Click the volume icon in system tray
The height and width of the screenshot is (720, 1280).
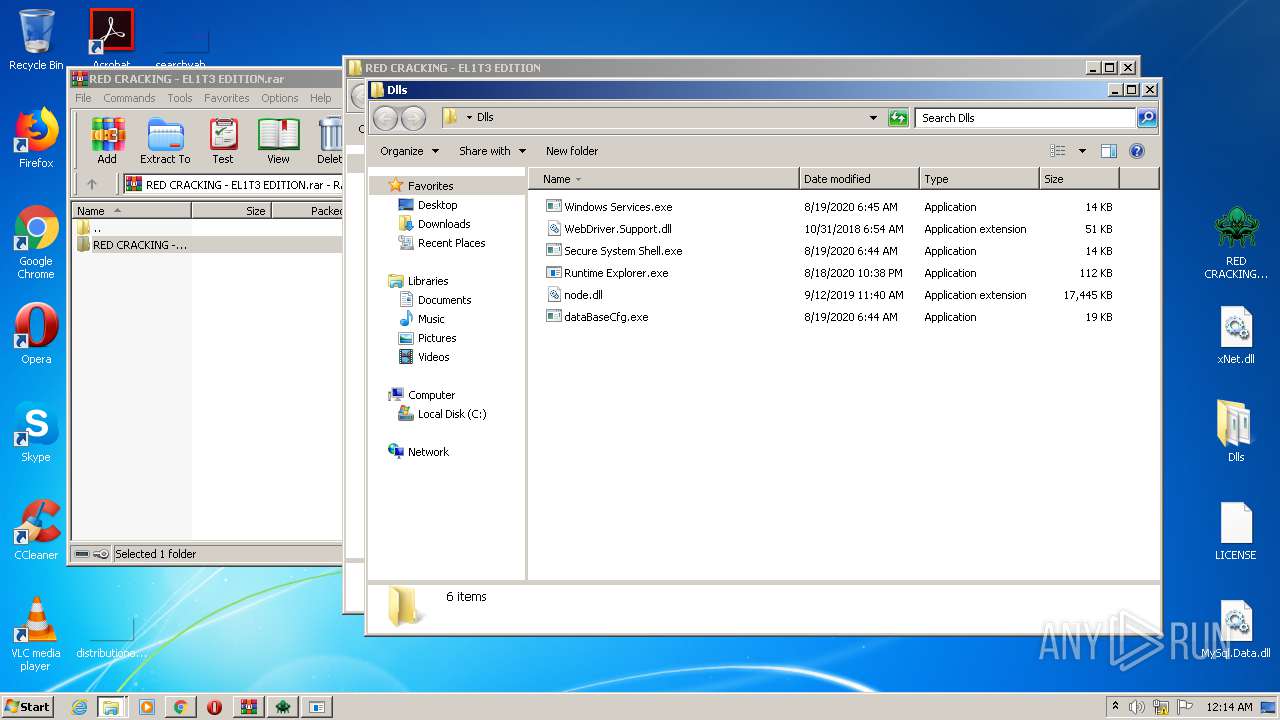(x=1137, y=707)
